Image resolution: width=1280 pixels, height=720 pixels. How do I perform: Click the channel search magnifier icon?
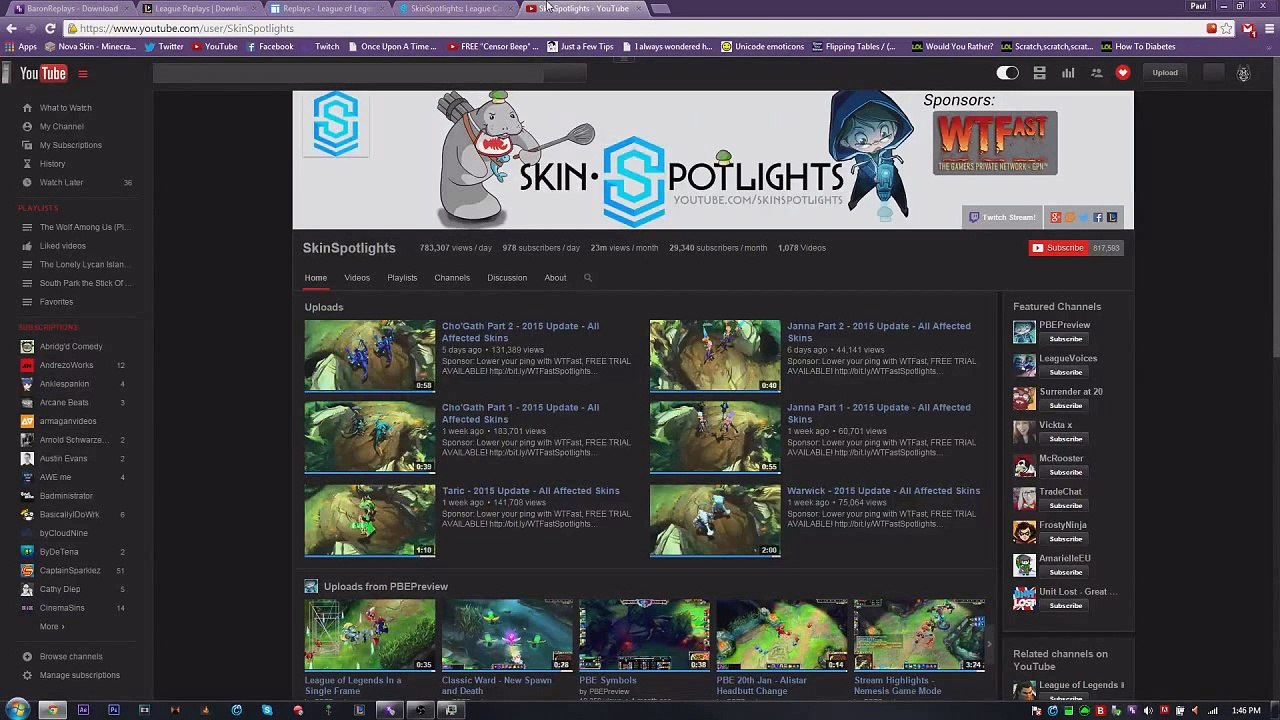point(588,278)
